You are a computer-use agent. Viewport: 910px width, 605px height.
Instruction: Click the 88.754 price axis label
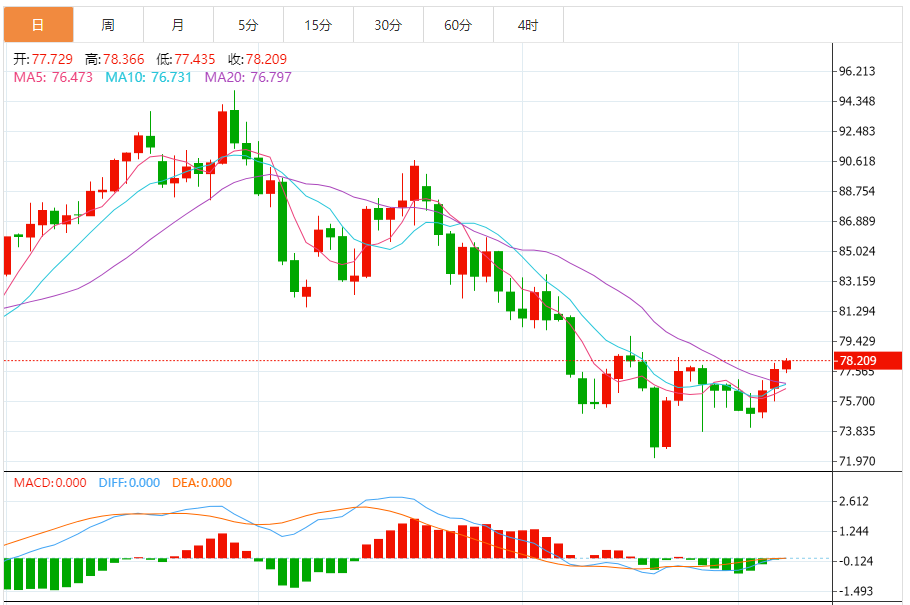click(x=857, y=192)
